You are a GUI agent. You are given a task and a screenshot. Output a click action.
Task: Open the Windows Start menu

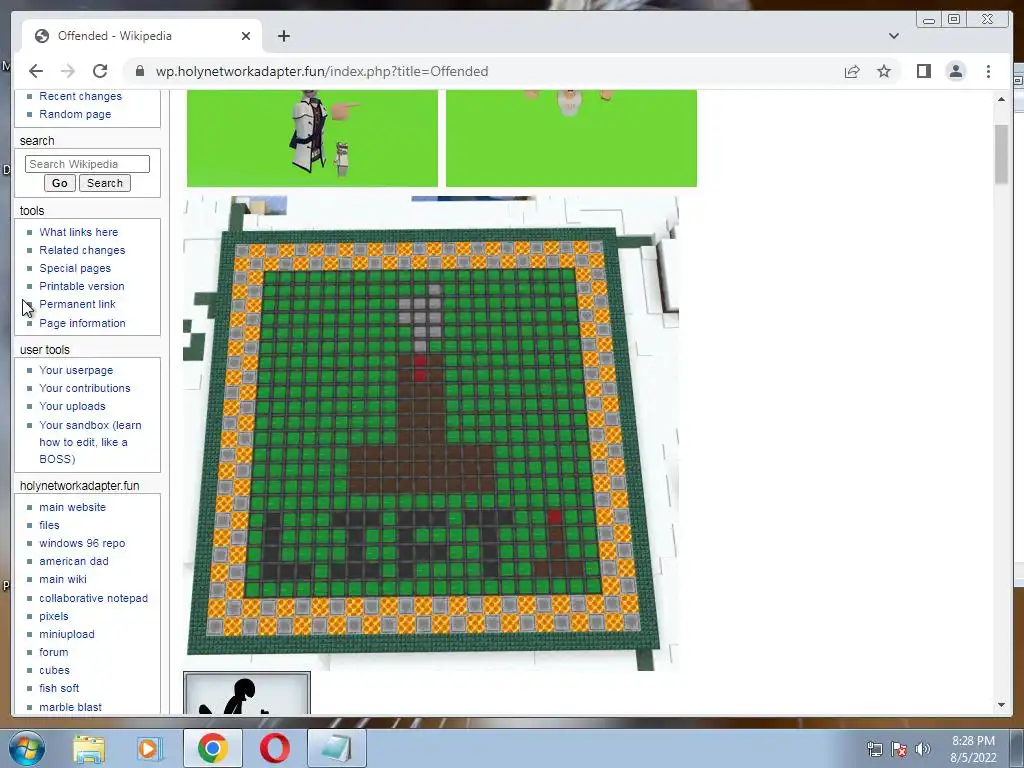click(26, 748)
